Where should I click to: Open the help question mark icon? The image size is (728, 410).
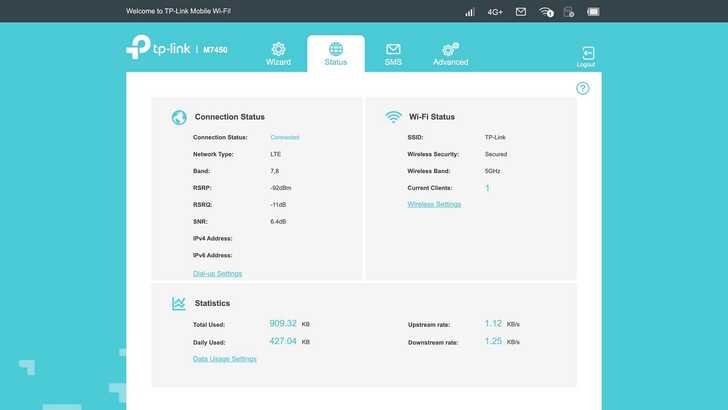coord(583,88)
